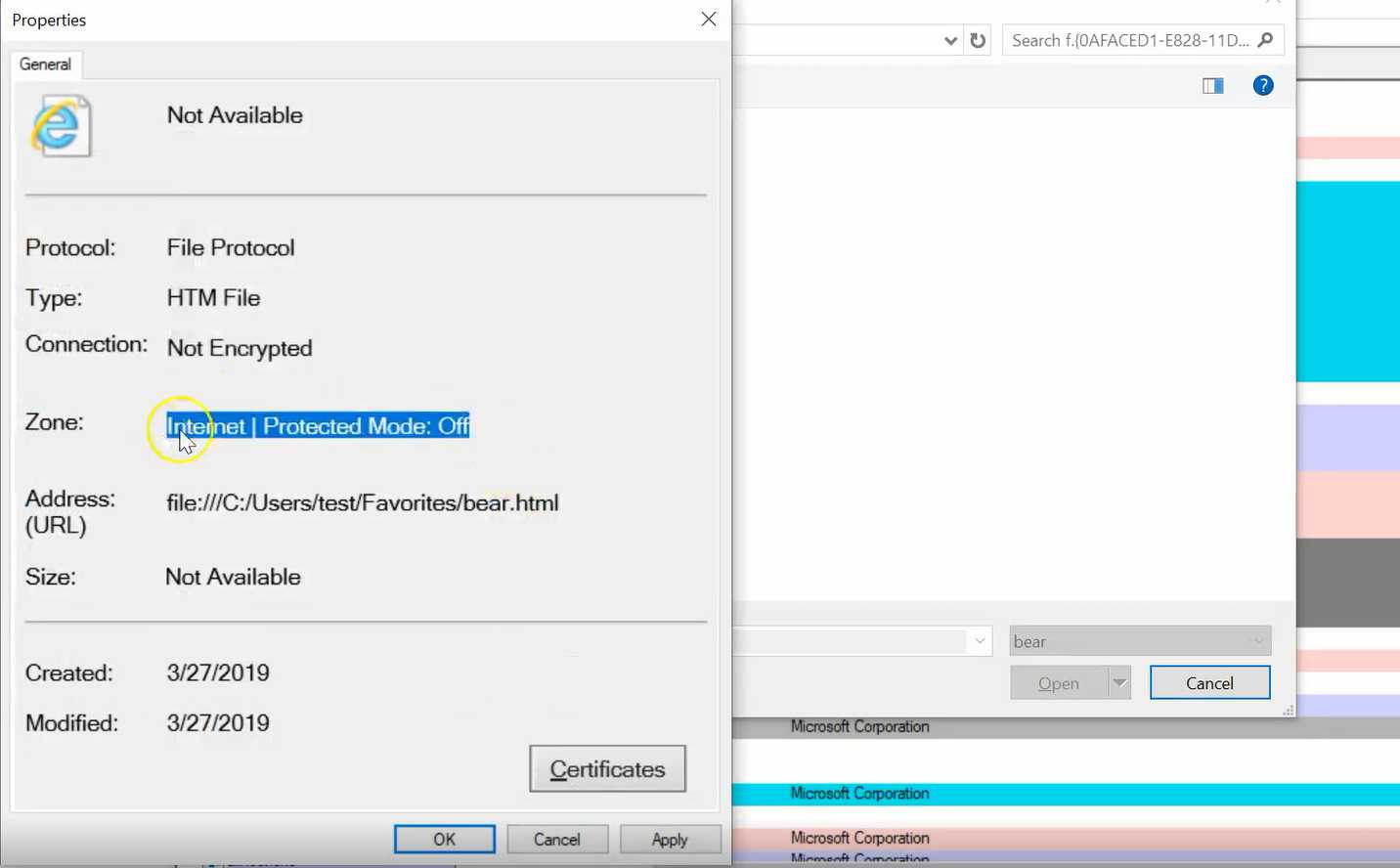Click the 'Not Available' title beside the IE icon

pyautogui.click(x=235, y=115)
